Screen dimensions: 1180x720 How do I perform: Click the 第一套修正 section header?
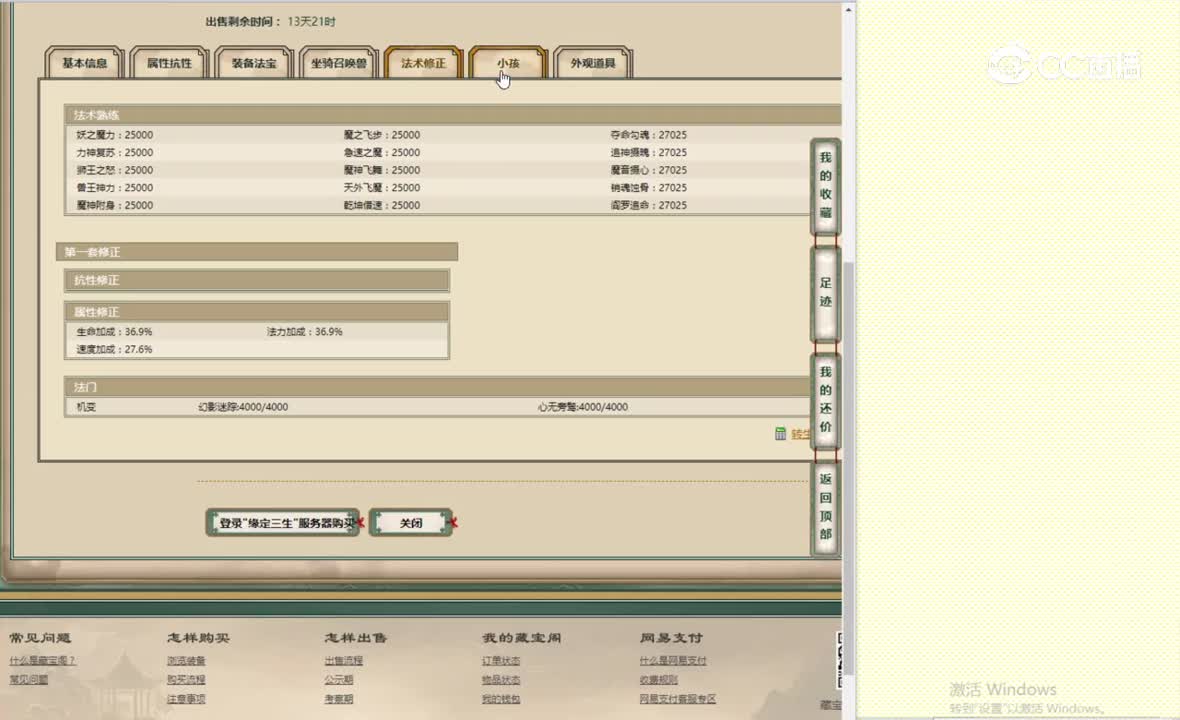click(257, 252)
